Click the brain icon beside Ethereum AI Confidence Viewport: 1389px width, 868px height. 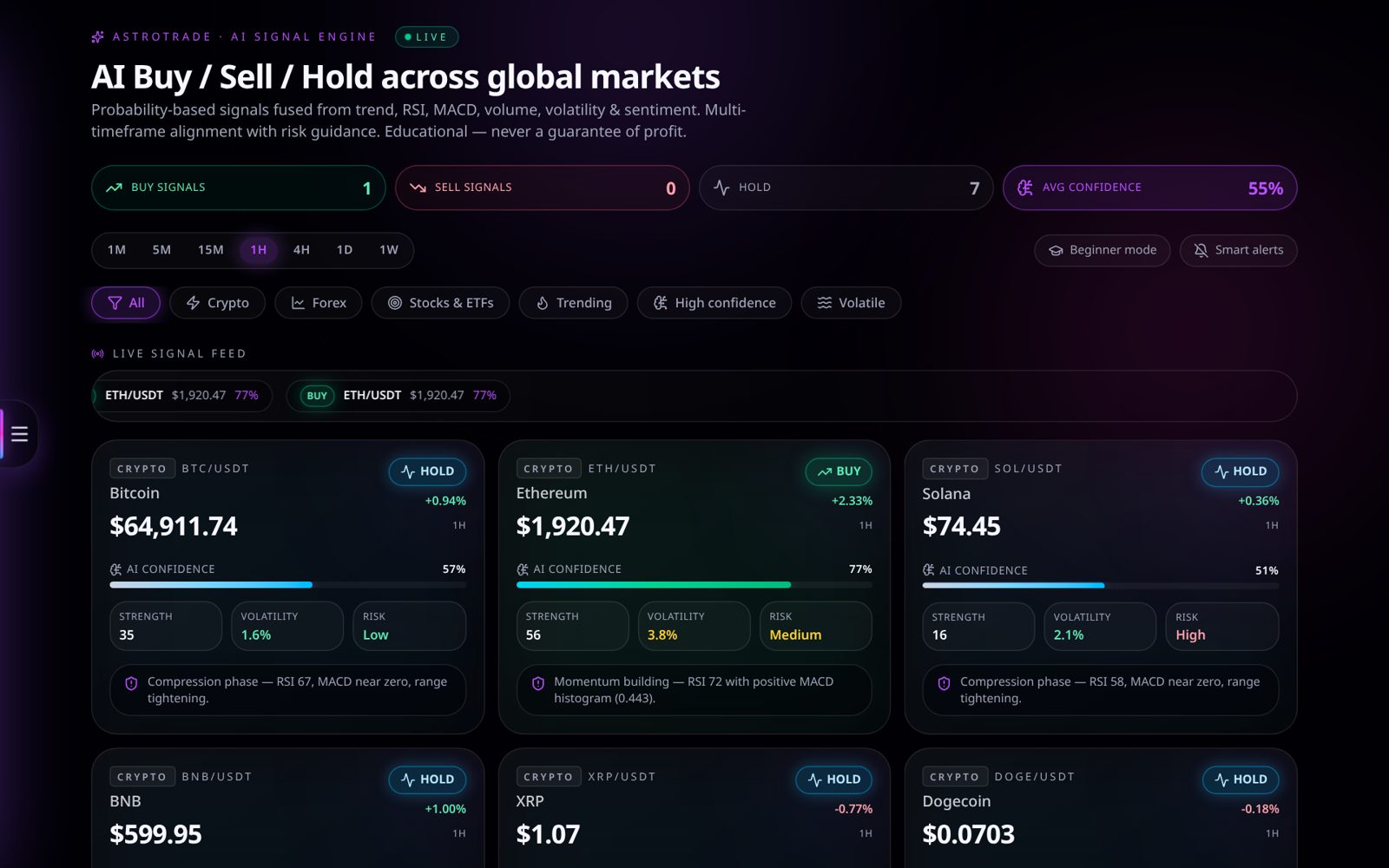tap(522, 569)
